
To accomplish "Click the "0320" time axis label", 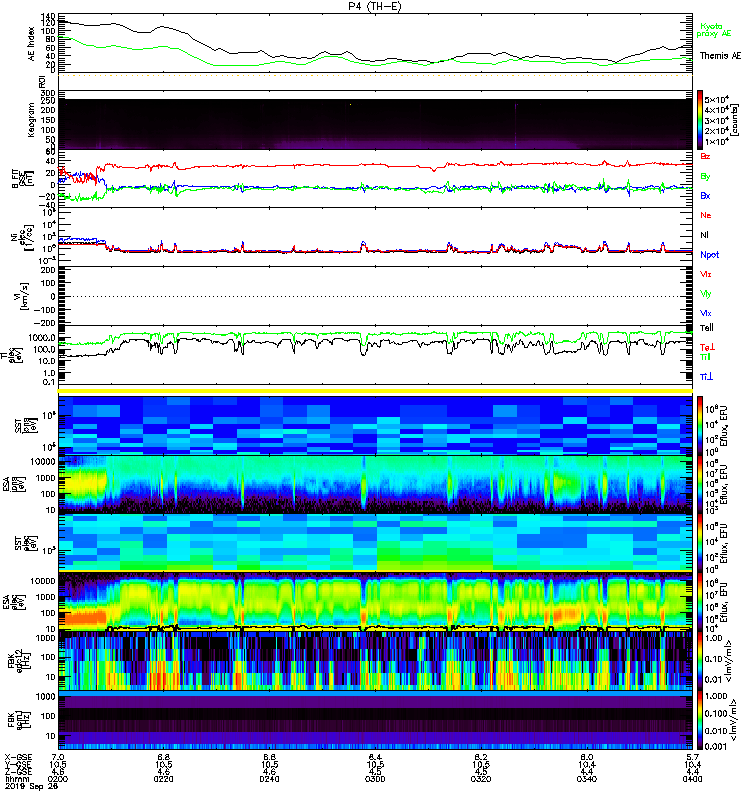I will [481, 779].
